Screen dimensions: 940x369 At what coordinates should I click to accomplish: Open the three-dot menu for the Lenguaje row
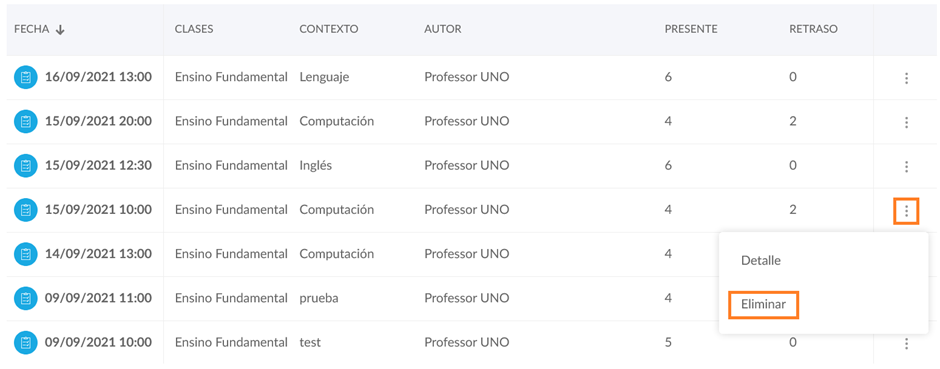click(906, 78)
